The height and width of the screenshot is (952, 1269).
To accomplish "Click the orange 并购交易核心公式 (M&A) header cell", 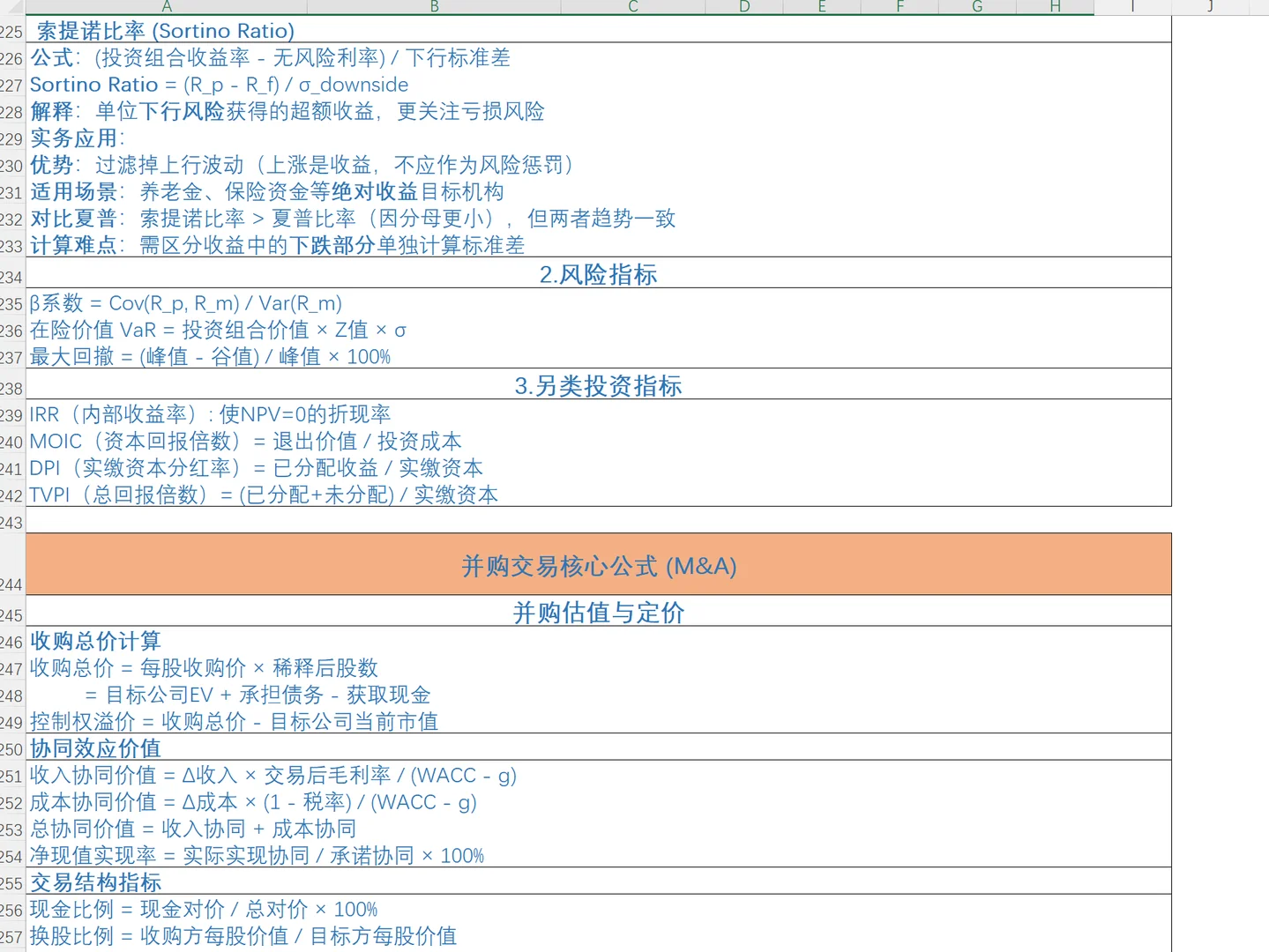I will 597,566.
